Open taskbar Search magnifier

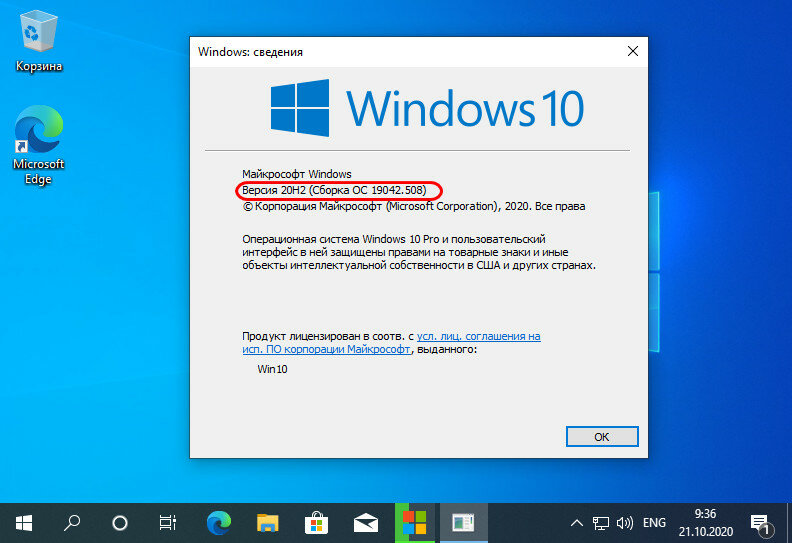[x=72, y=523]
